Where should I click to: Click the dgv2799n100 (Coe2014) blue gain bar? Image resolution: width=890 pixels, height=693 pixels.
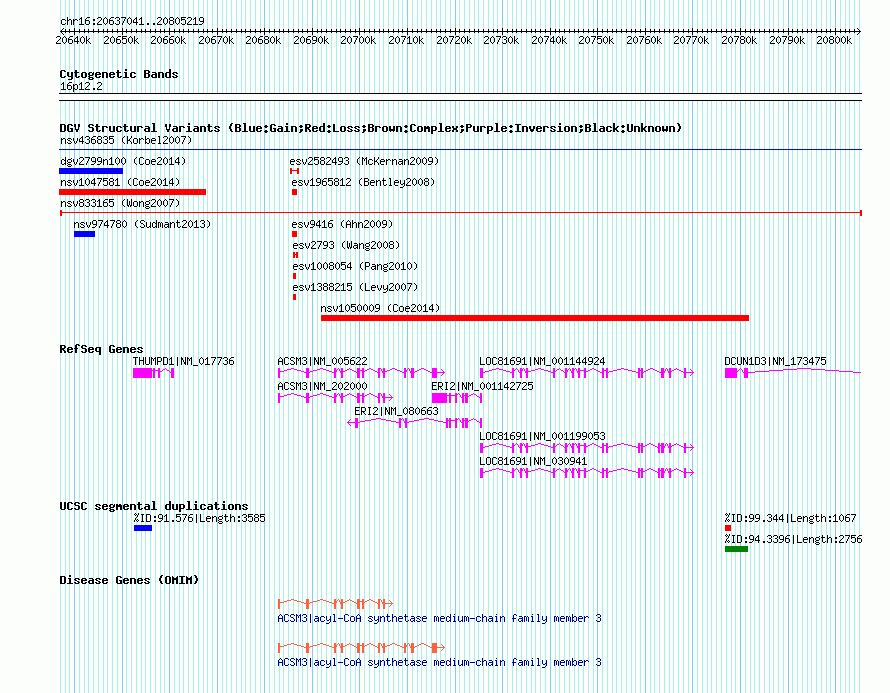(x=91, y=171)
